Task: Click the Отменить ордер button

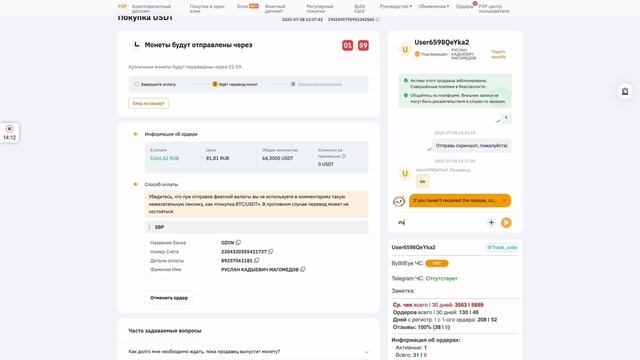Action: point(169,298)
